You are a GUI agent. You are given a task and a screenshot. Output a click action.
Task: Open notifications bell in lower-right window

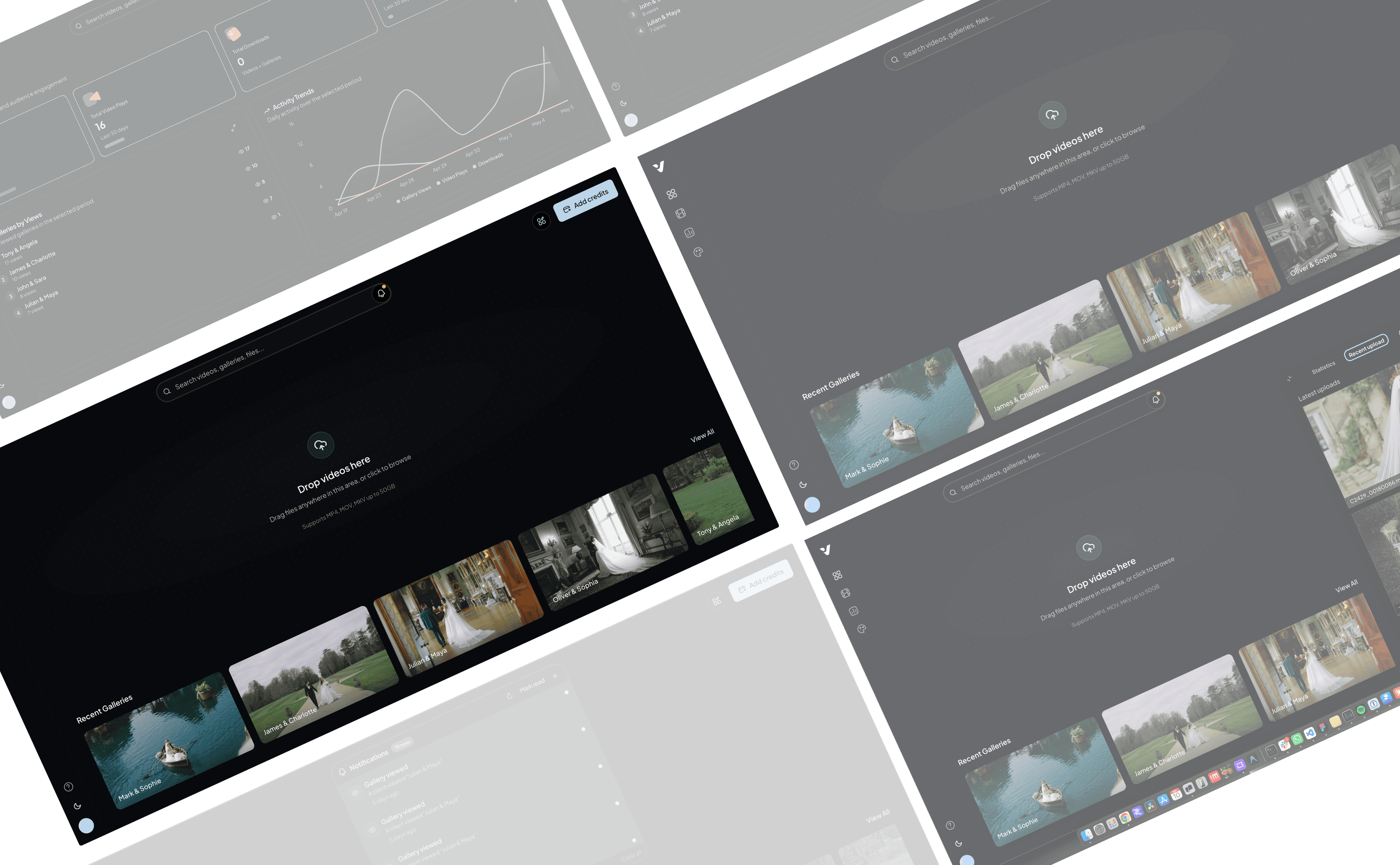coord(1155,400)
